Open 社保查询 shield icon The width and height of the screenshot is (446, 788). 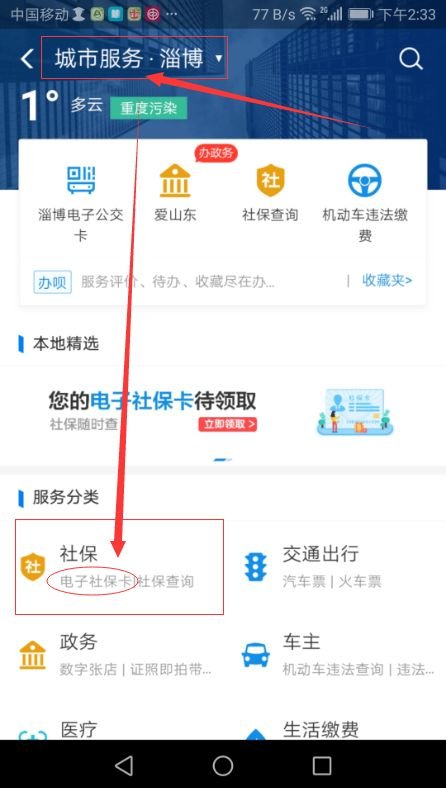(271, 180)
